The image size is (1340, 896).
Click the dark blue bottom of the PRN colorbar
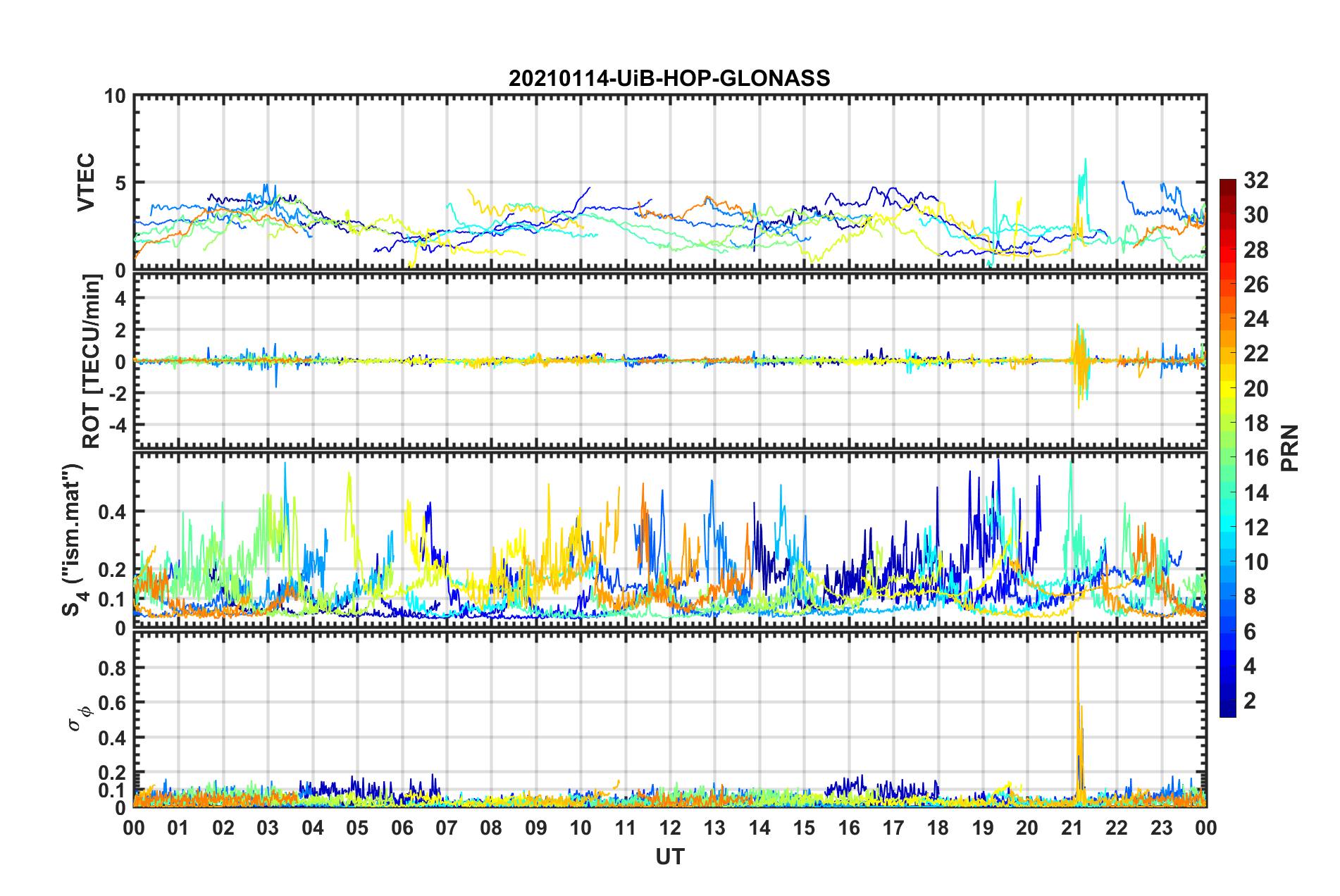tap(1227, 710)
